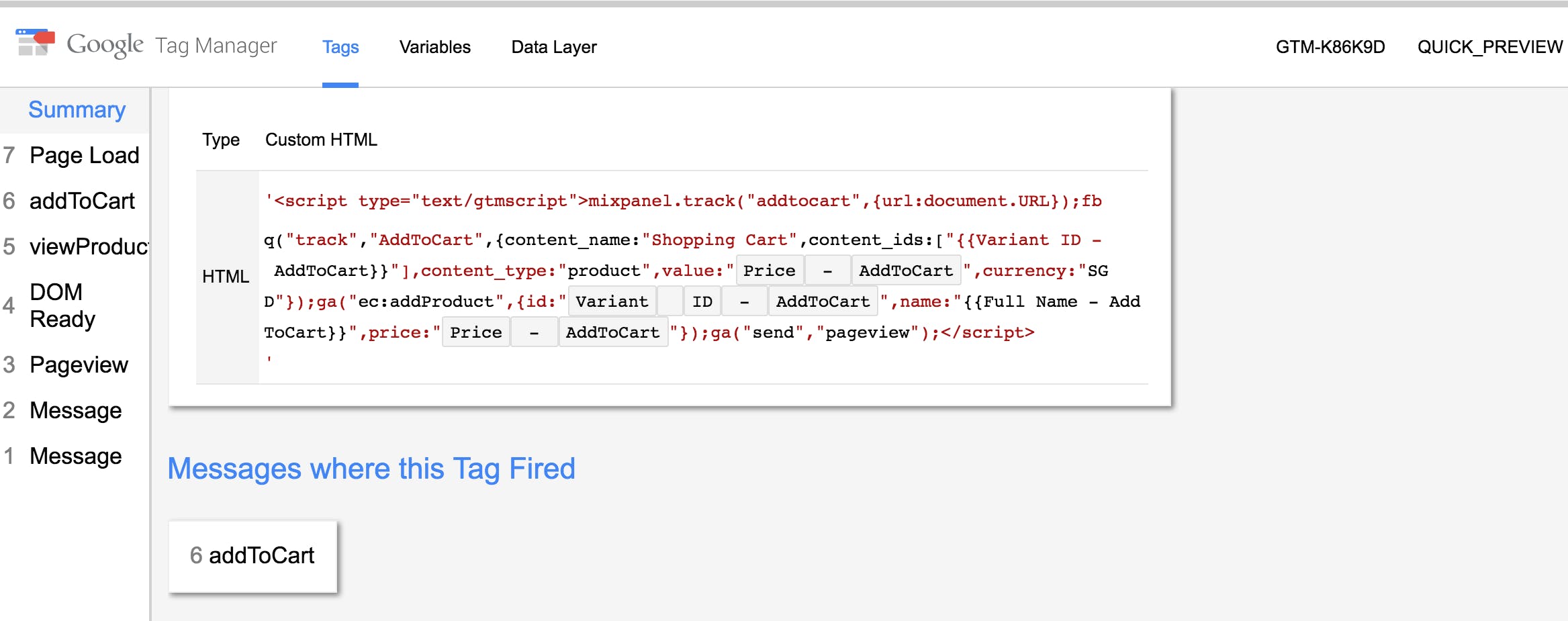Click the Price variable chip after price:
This screenshot has width=1568, height=621.
[476, 332]
